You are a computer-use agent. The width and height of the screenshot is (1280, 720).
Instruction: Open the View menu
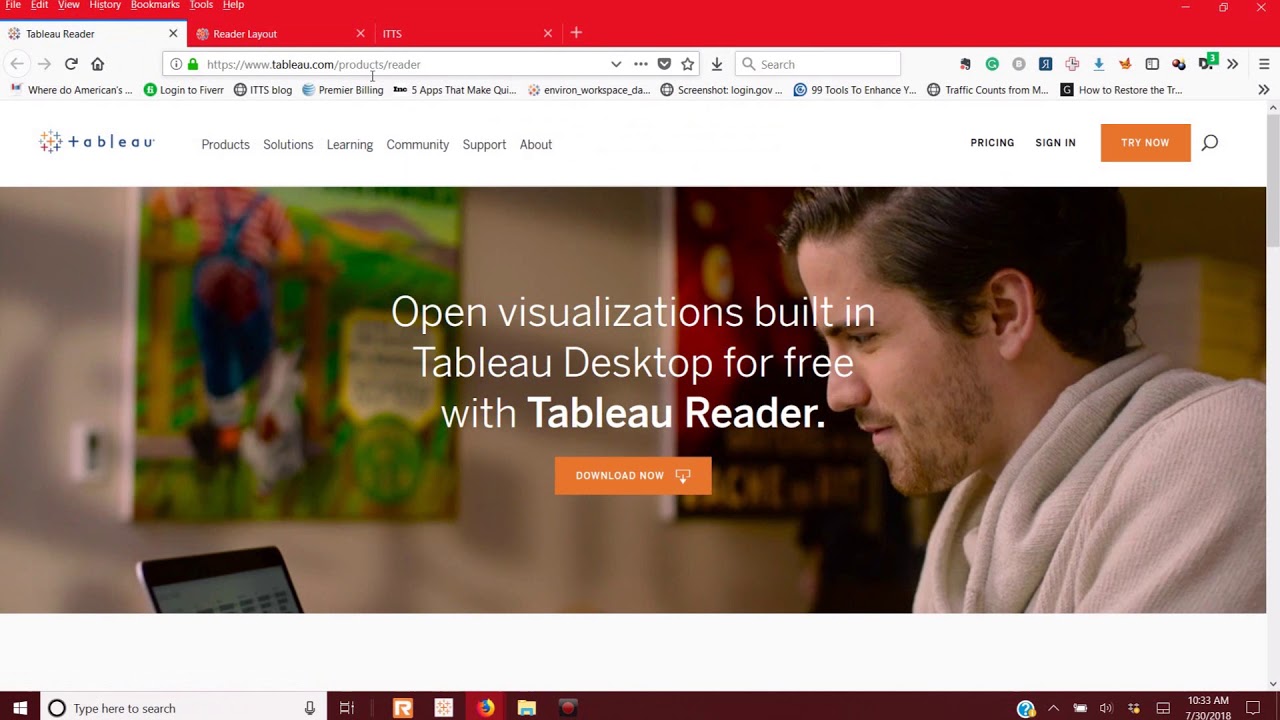pos(68,5)
